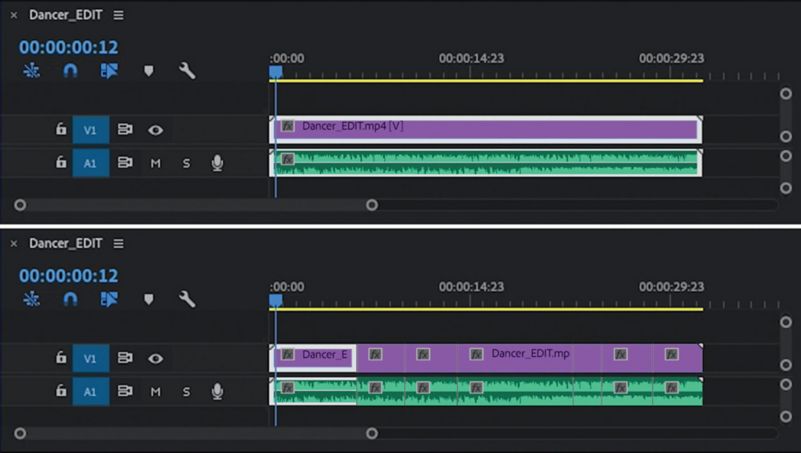Close the lower Dancer_EDIT sequence tab
Viewport: 801px width, 453px height.
pos(14,243)
